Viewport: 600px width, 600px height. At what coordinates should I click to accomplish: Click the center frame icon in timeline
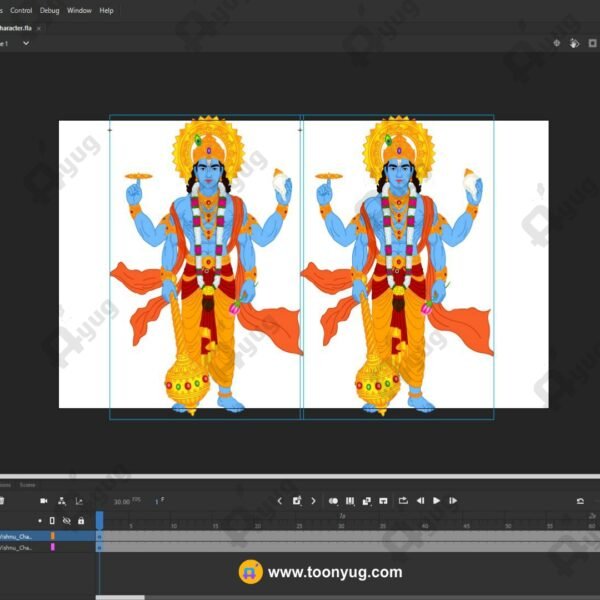pyautogui.click(x=383, y=501)
